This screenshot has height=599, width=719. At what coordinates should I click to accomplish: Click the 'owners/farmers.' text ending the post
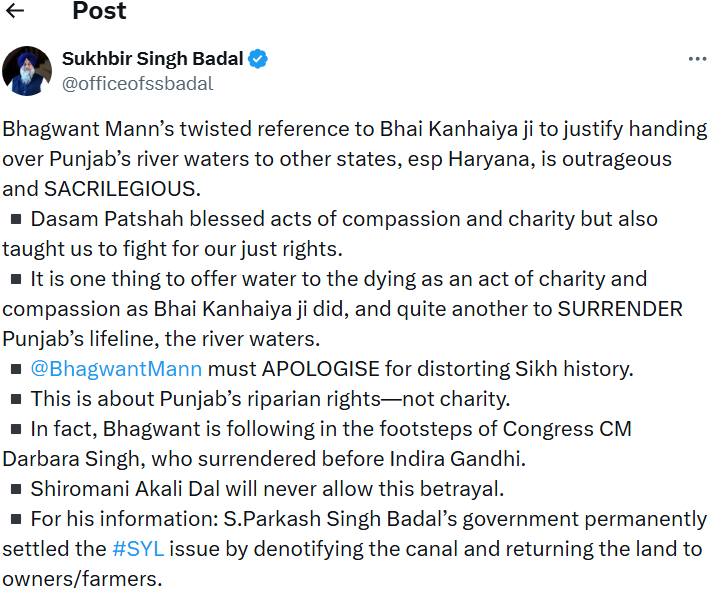(82, 579)
